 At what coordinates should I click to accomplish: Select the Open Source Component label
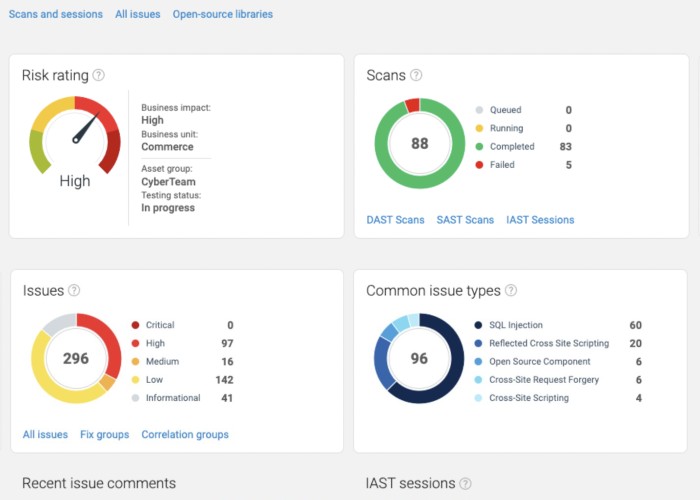coord(540,362)
